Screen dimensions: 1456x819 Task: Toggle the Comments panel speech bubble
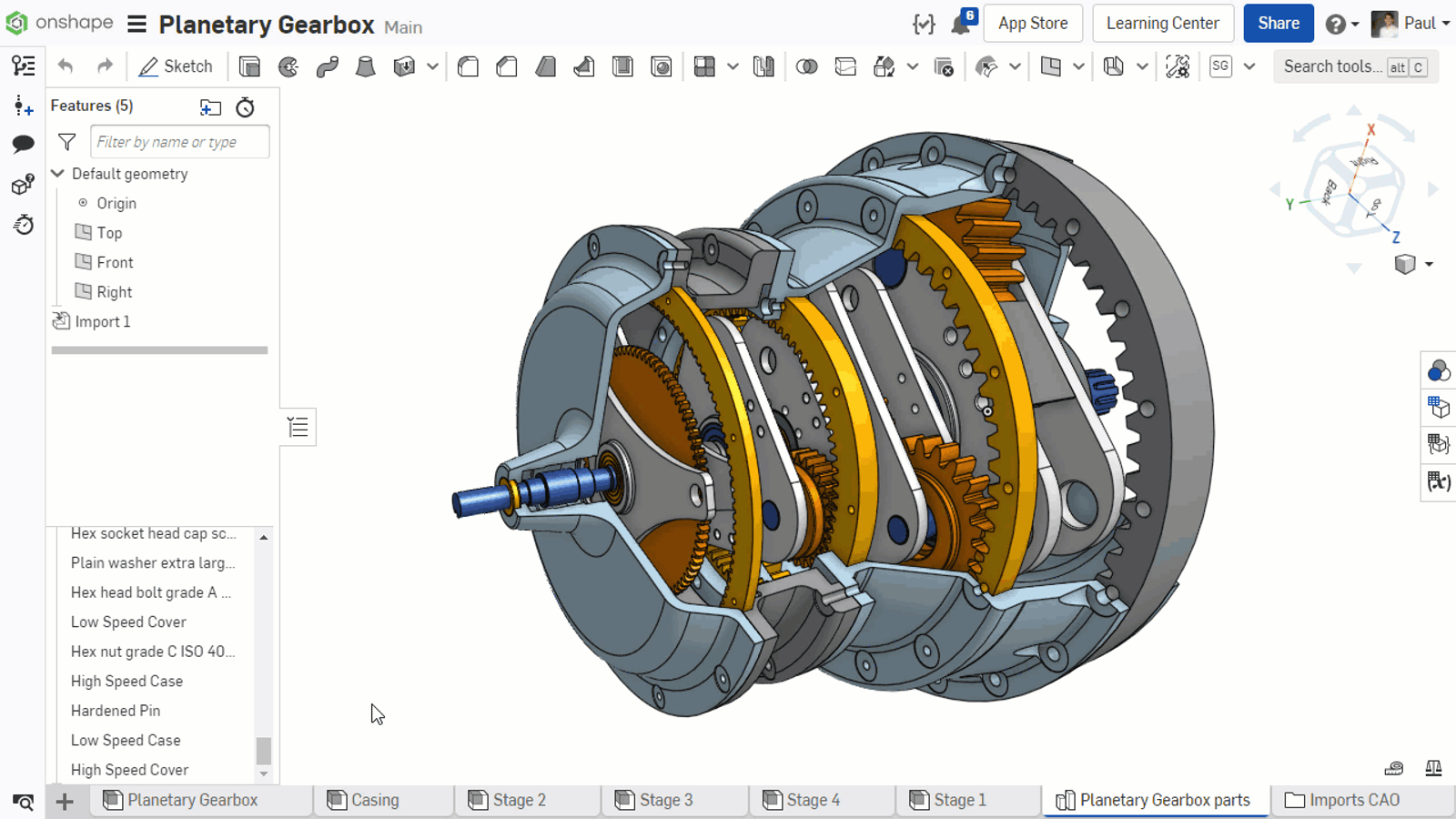coord(24,144)
